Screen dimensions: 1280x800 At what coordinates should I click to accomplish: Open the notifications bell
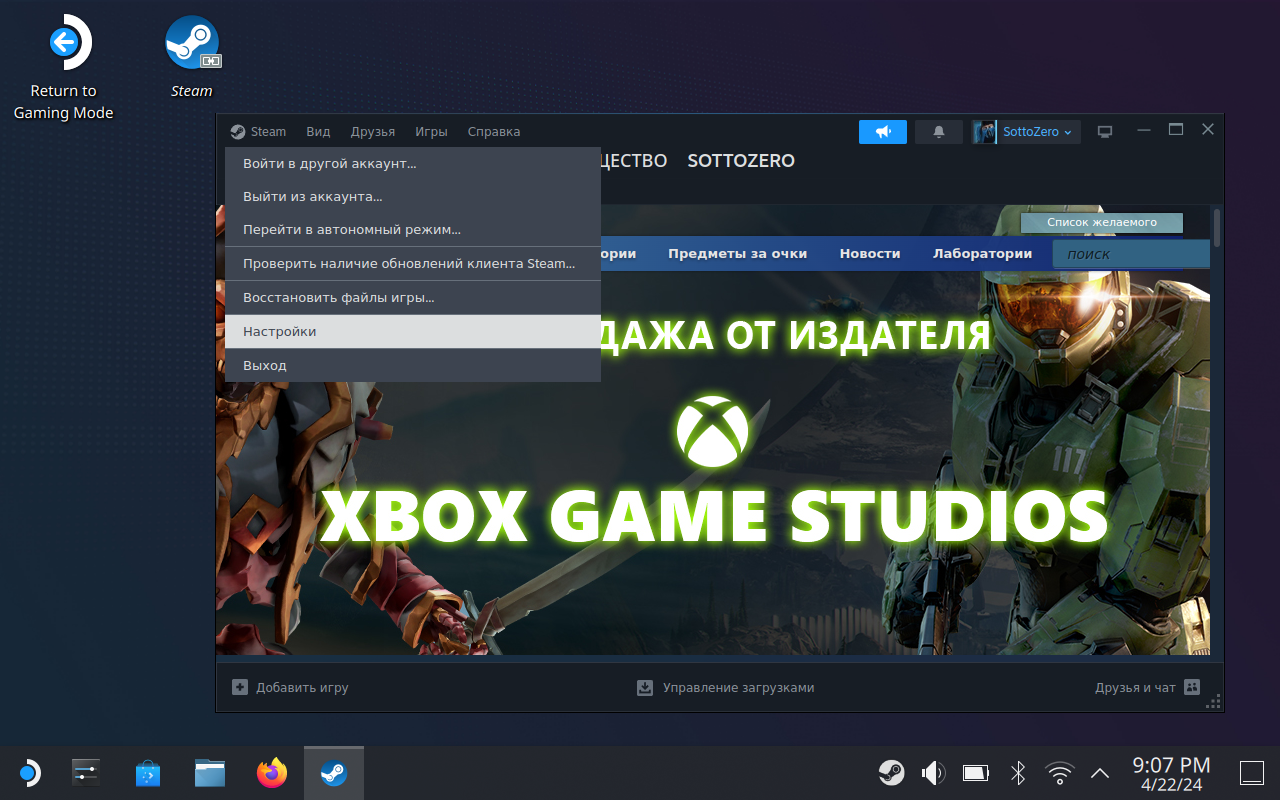point(939,132)
